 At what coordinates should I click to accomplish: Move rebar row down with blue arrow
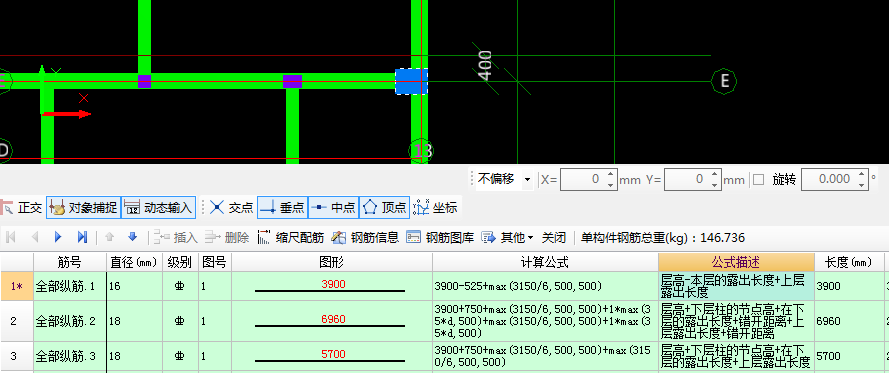coord(133,238)
